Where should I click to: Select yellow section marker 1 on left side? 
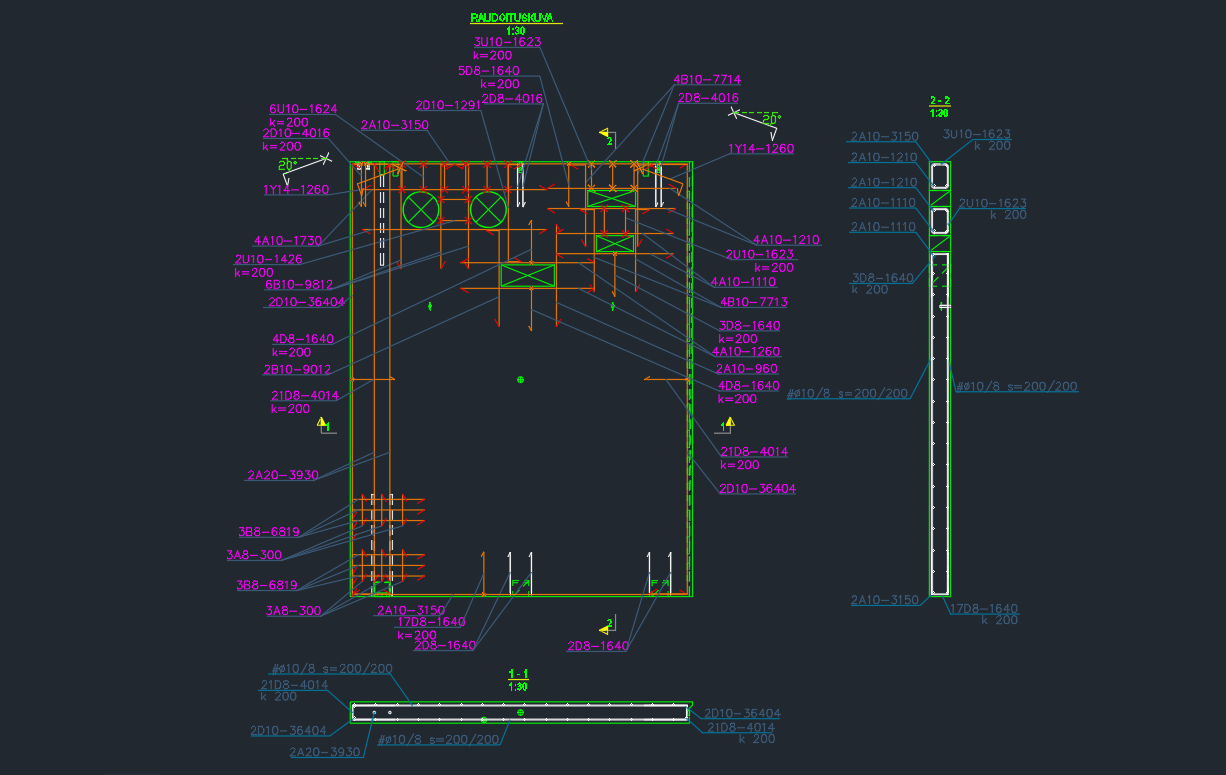[323, 425]
